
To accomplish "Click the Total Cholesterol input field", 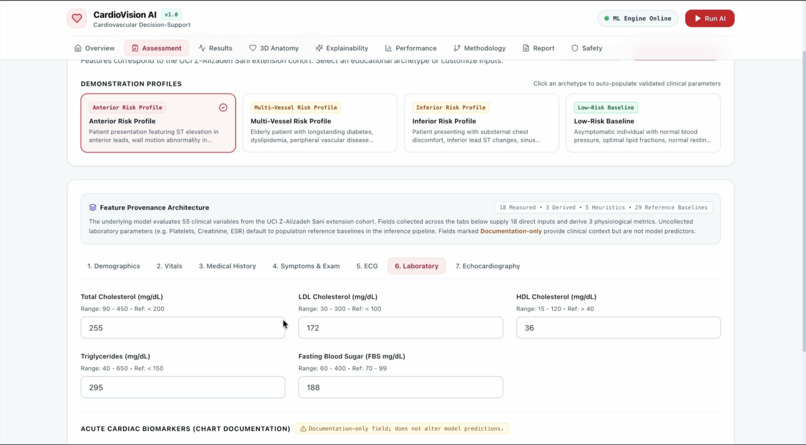I will (x=182, y=328).
